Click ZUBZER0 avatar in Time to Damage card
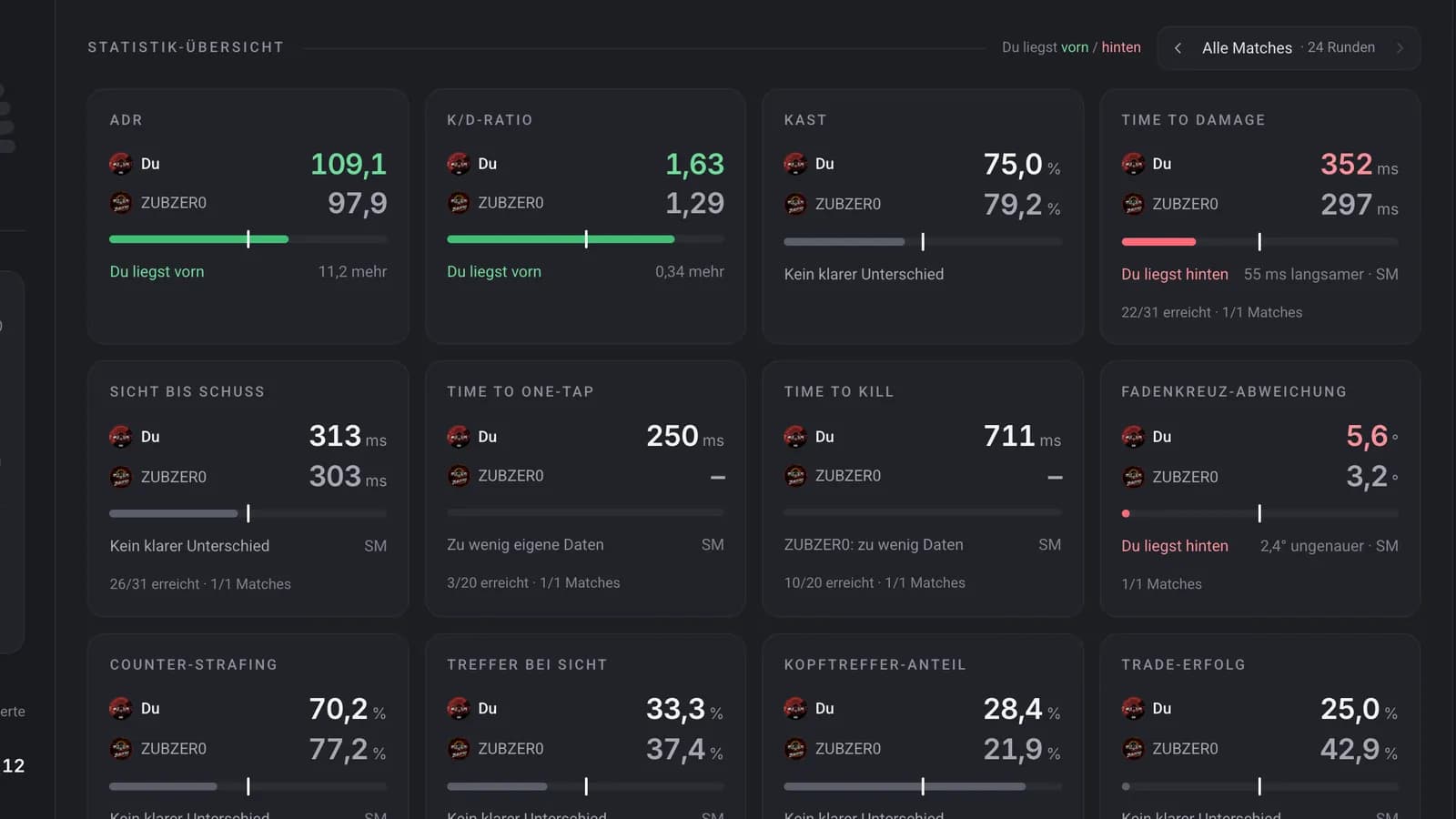Image resolution: width=1456 pixels, height=819 pixels. point(1133,204)
